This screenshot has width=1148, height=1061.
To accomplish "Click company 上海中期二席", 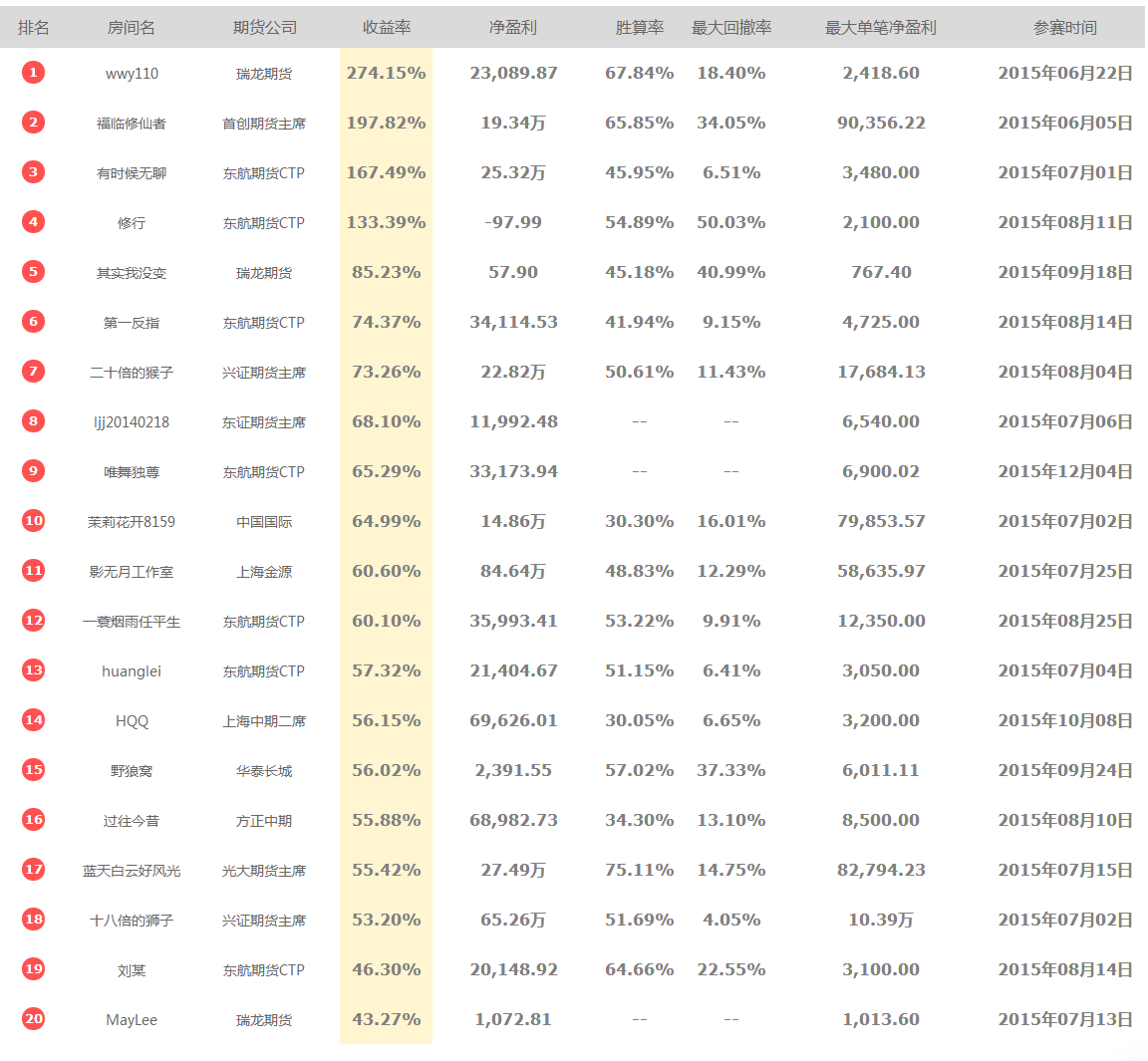I will 264,721.
